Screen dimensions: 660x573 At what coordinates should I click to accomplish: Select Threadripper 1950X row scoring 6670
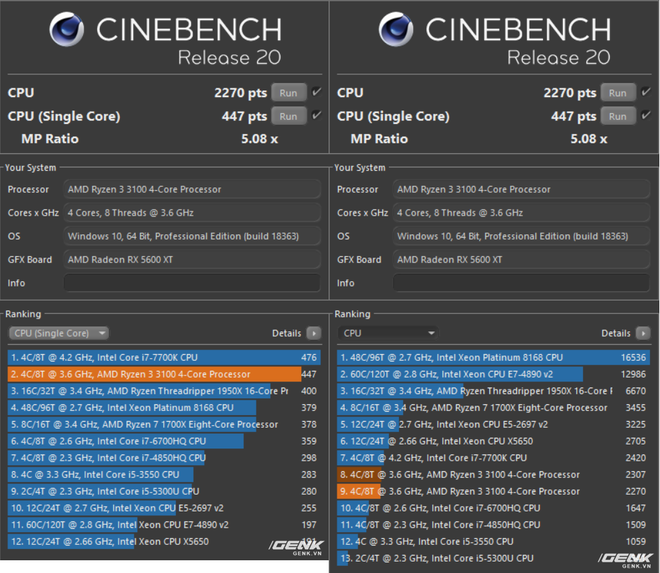(493, 391)
